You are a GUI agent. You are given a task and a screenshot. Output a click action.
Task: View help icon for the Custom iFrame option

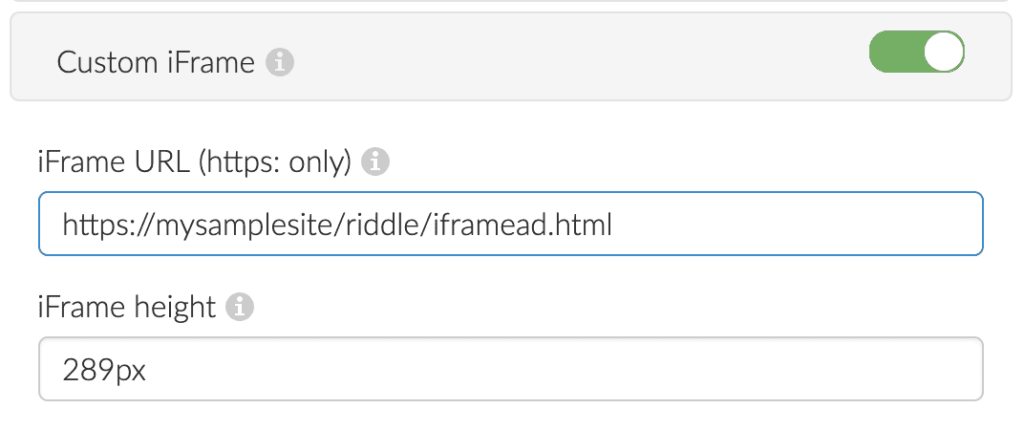(x=280, y=63)
